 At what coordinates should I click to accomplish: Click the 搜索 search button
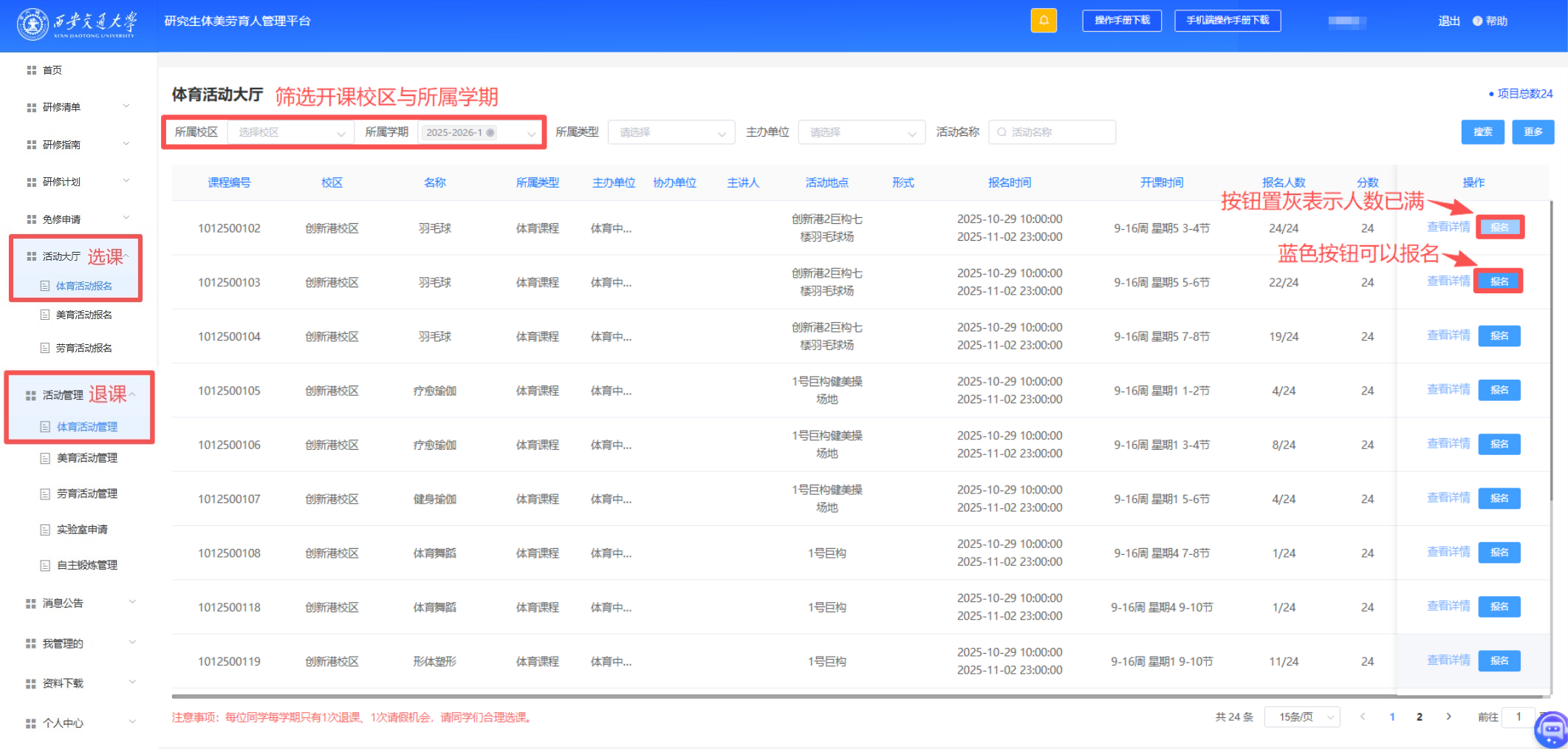click(x=1482, y=132)
